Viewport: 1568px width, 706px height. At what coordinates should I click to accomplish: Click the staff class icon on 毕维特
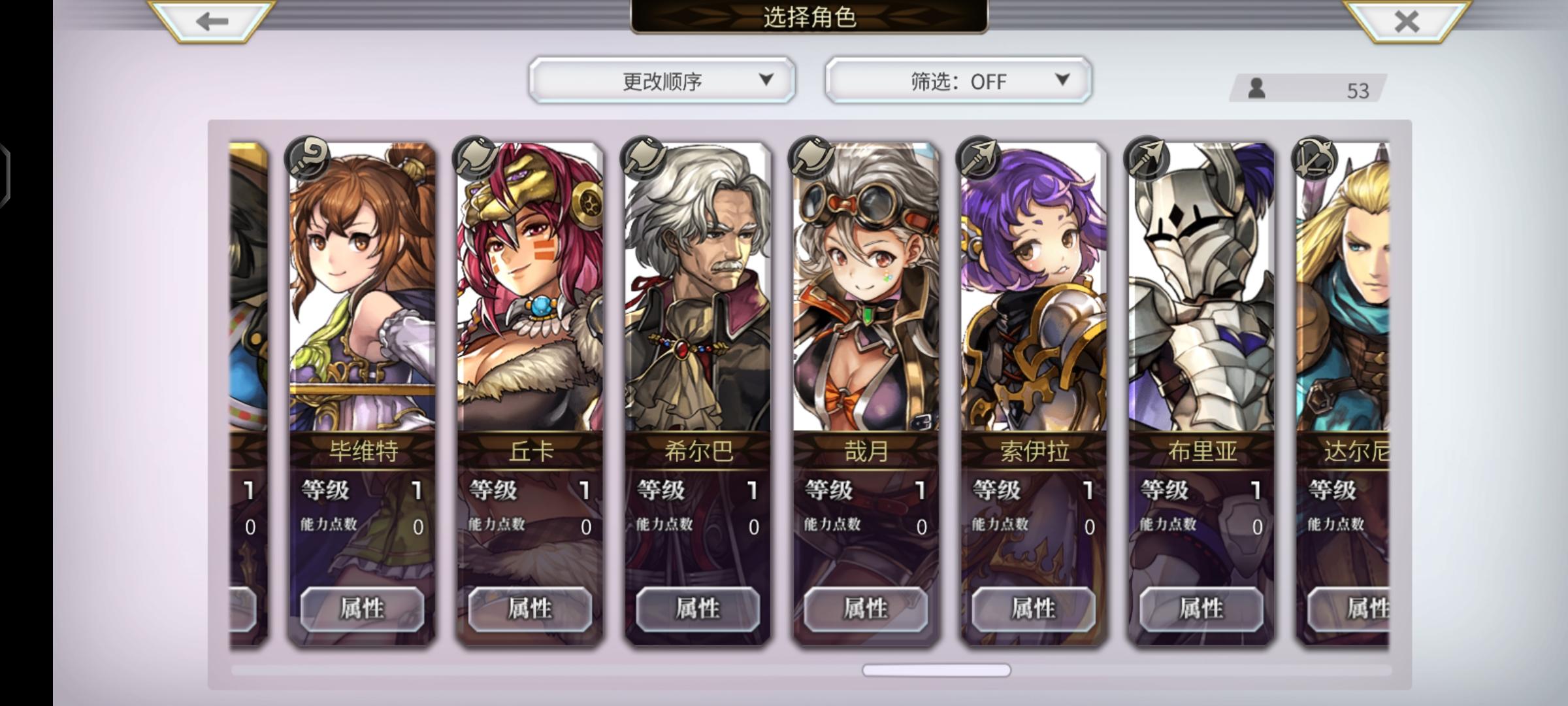pos(308,158)
